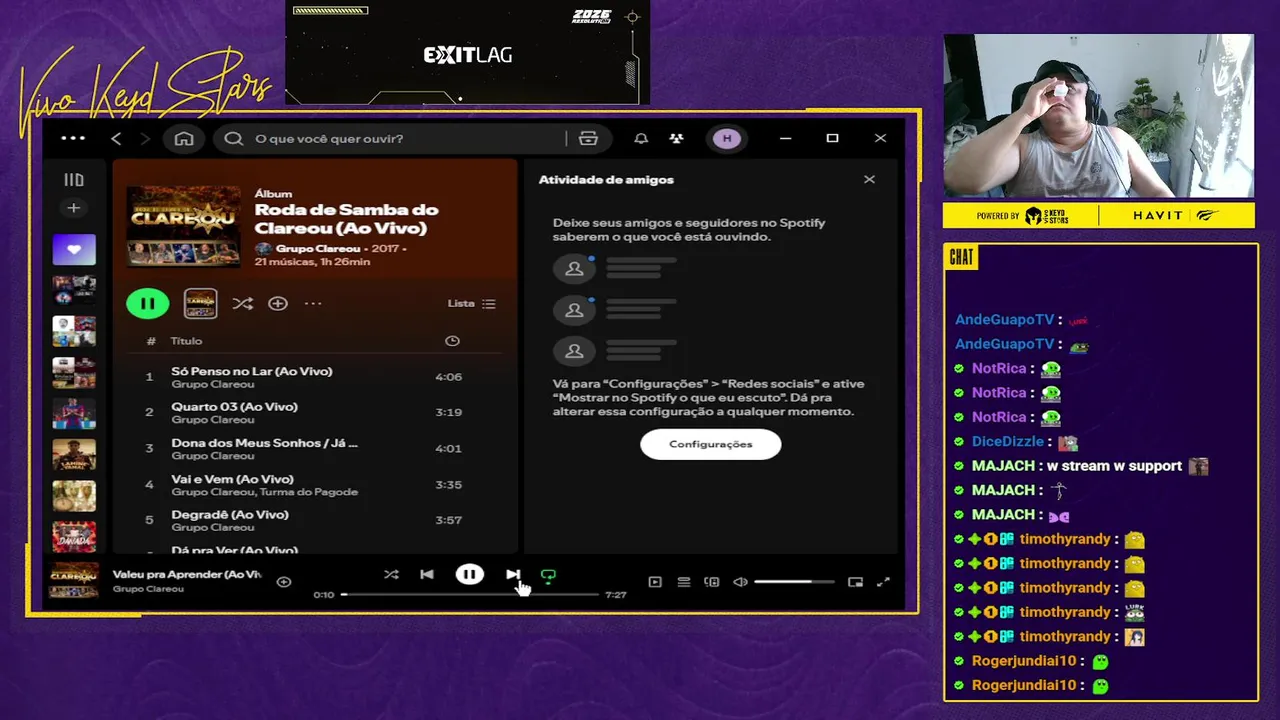The width and height of the screenshot is (1280, 720).
Task: Go forward with the right arrow
Action: coord(145,138)
